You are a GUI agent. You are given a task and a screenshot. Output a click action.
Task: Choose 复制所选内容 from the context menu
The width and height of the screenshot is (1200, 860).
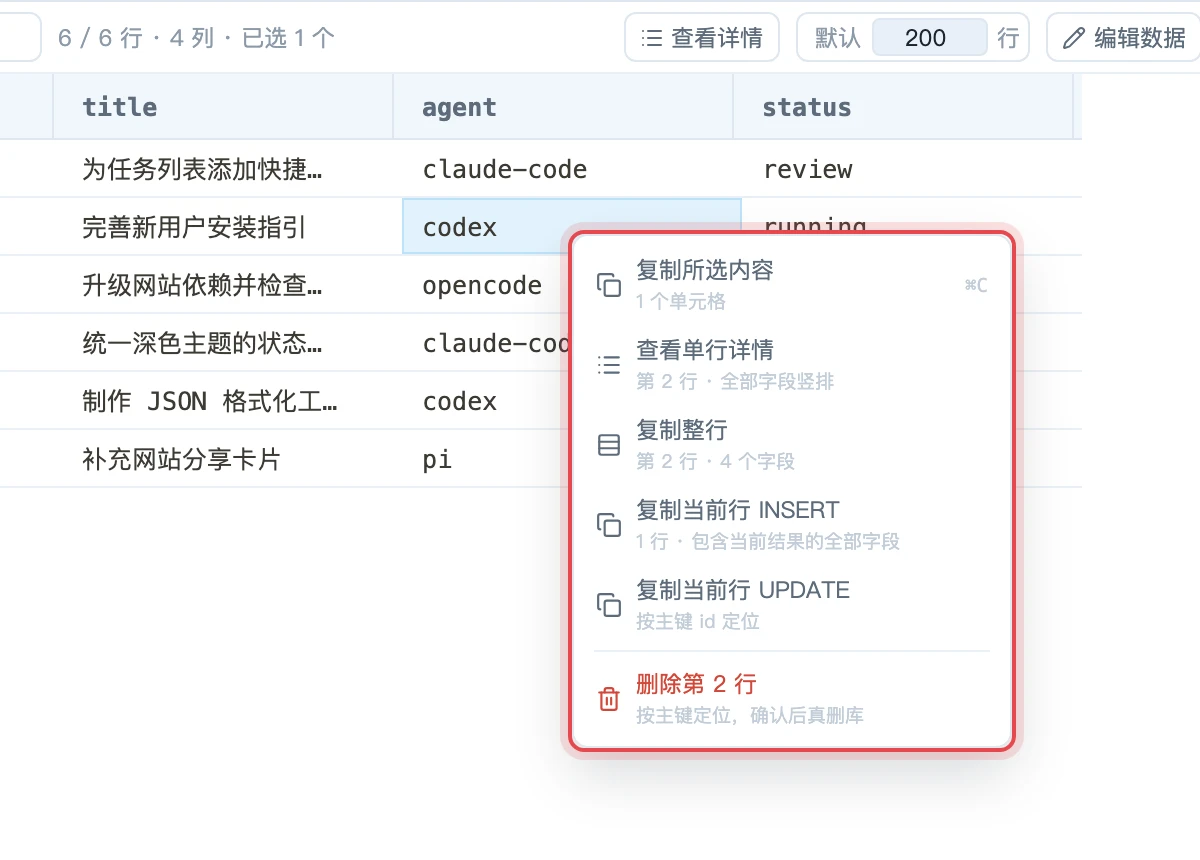792,285
